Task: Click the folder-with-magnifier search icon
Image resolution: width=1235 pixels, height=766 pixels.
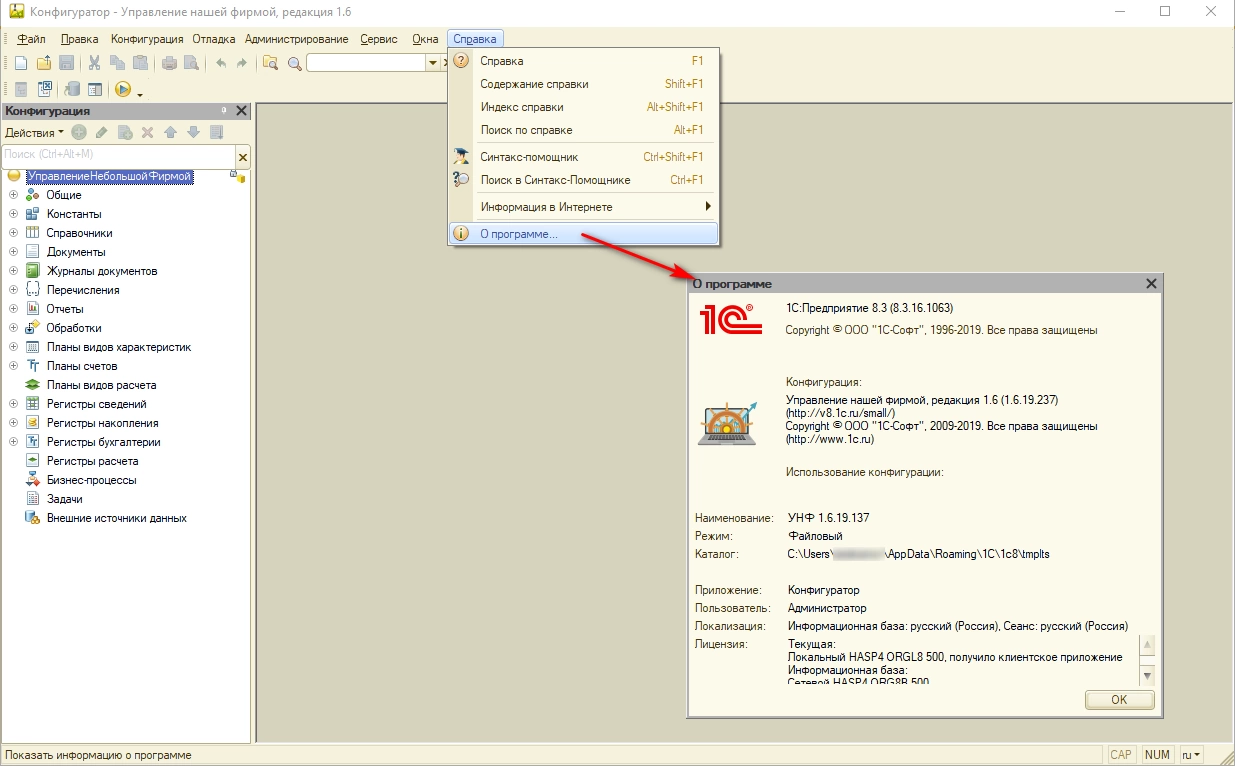Action: coord(270,63)
